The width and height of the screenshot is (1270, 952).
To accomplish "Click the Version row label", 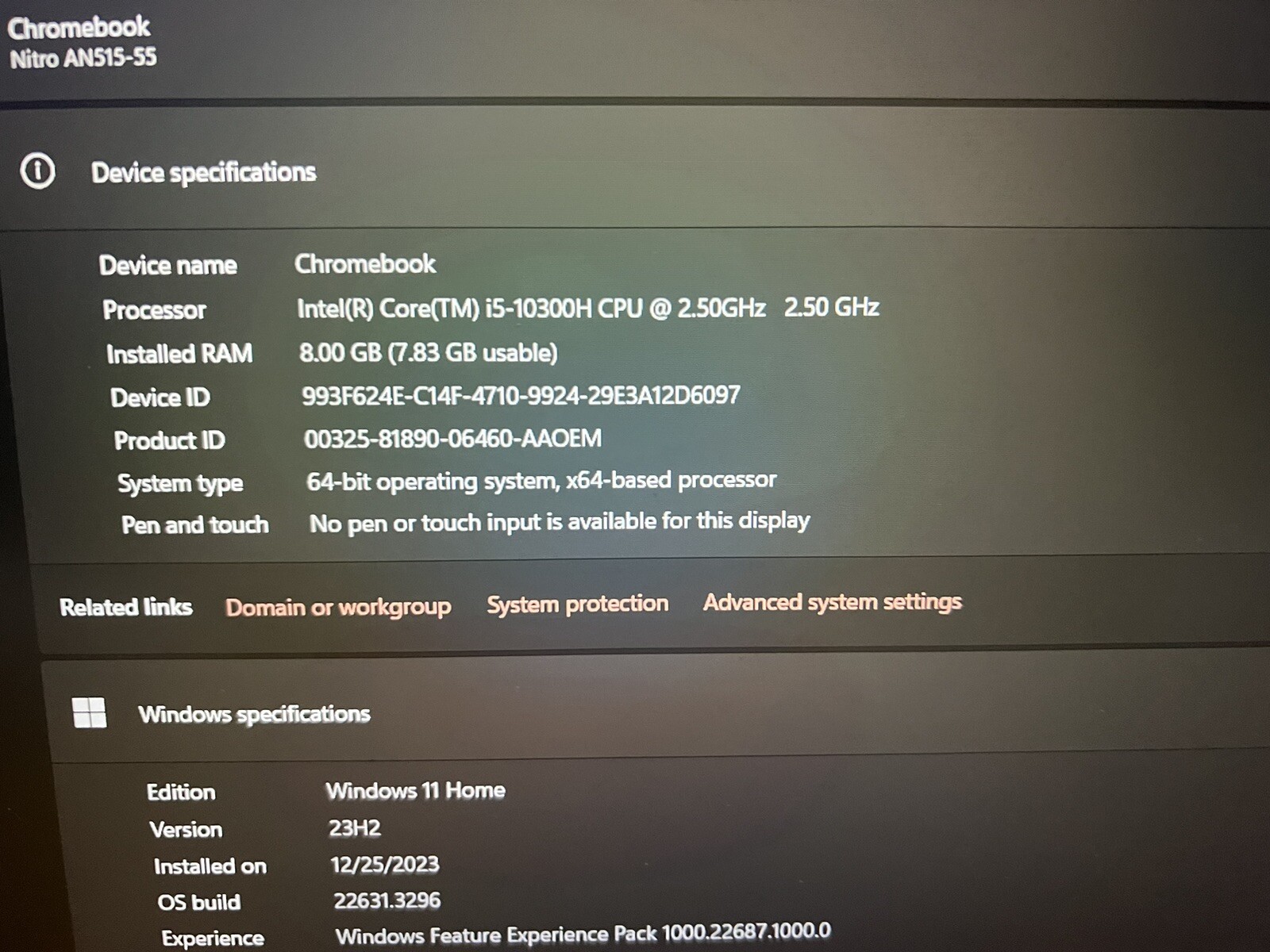I will tap(186, 830).
